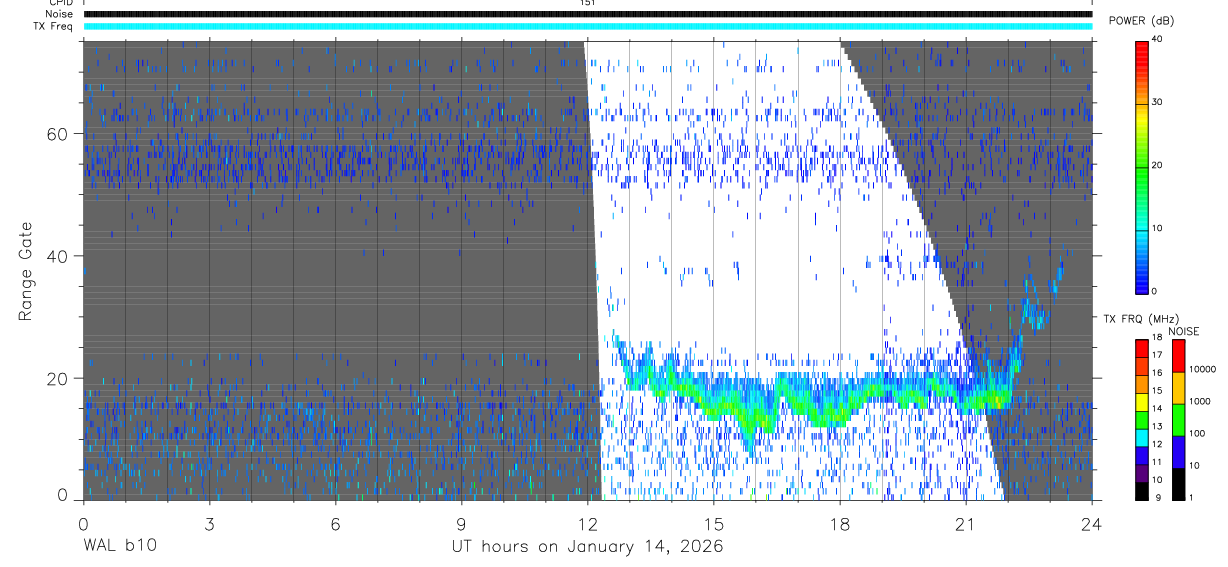Click the '100' label on the NOISE scale
This screenshot has width=1228, height=567.
coord(1196,434)
